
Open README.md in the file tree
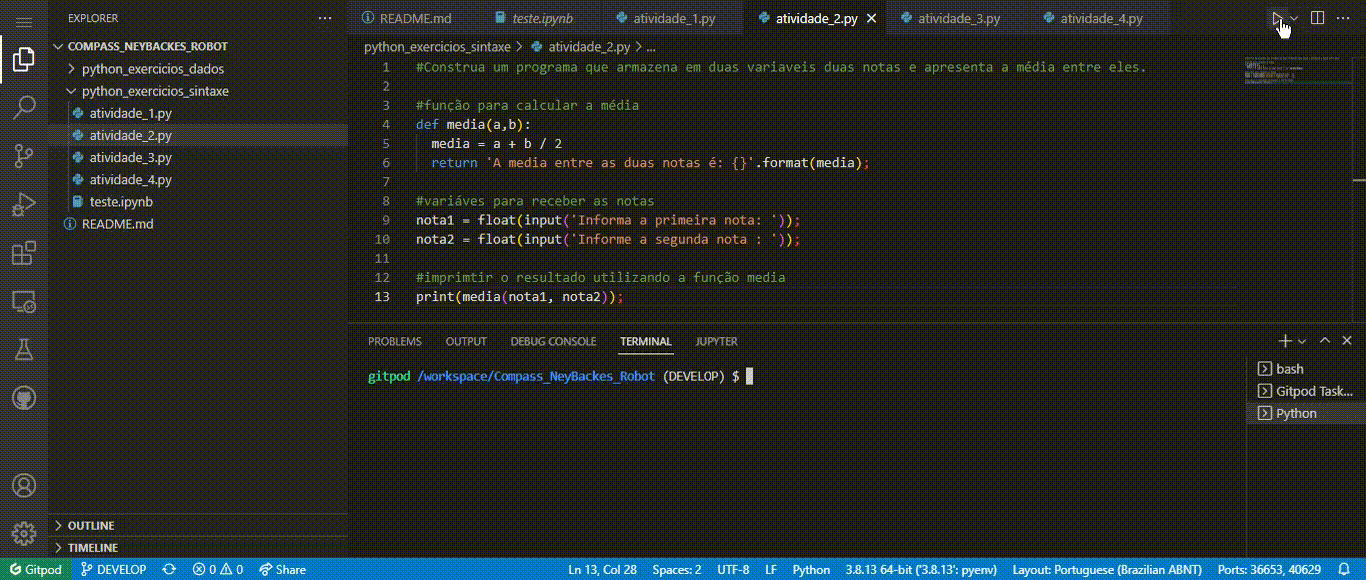(198, 223)
